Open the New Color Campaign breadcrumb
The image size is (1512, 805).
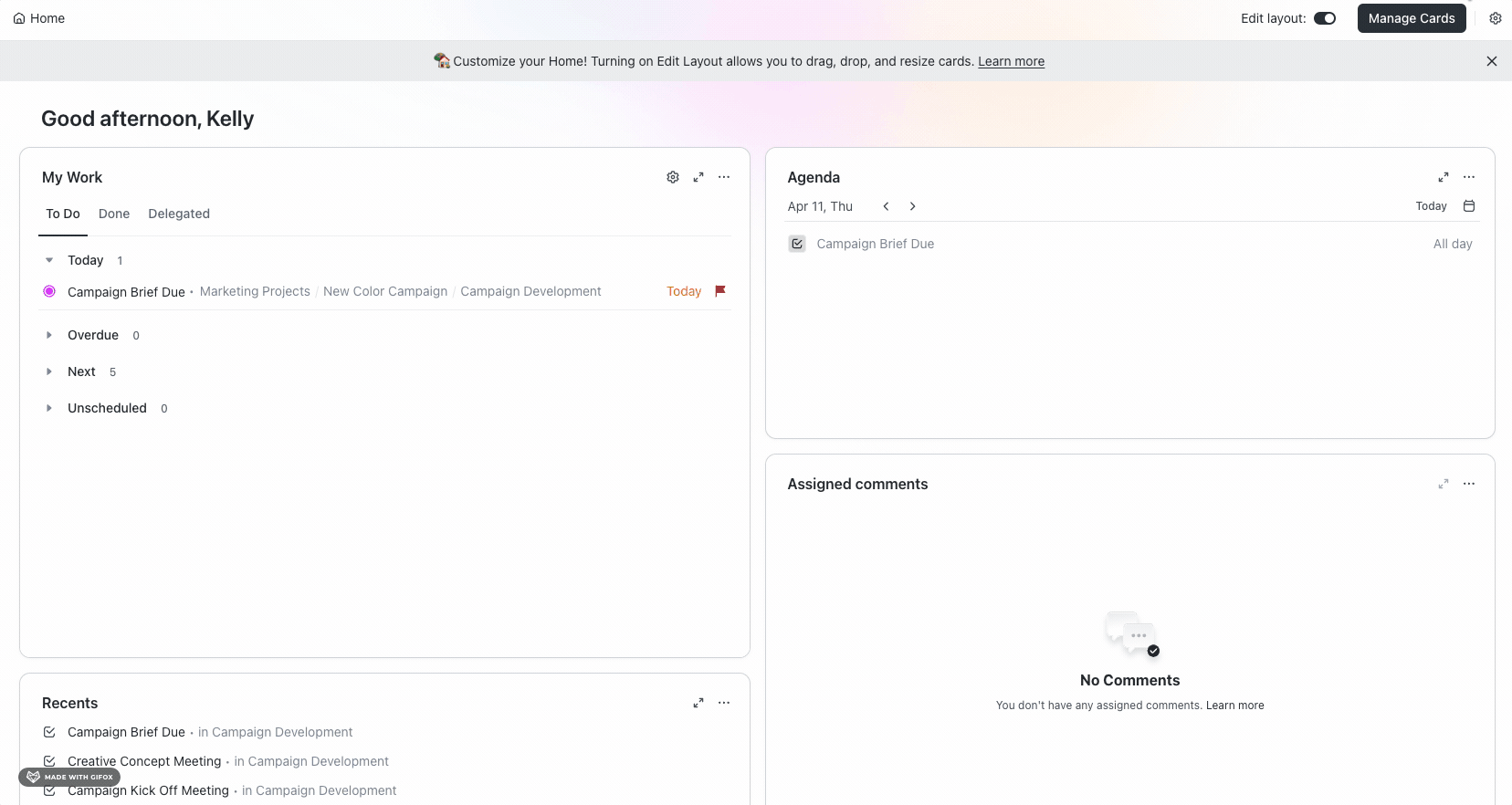(x=385, y=291)
